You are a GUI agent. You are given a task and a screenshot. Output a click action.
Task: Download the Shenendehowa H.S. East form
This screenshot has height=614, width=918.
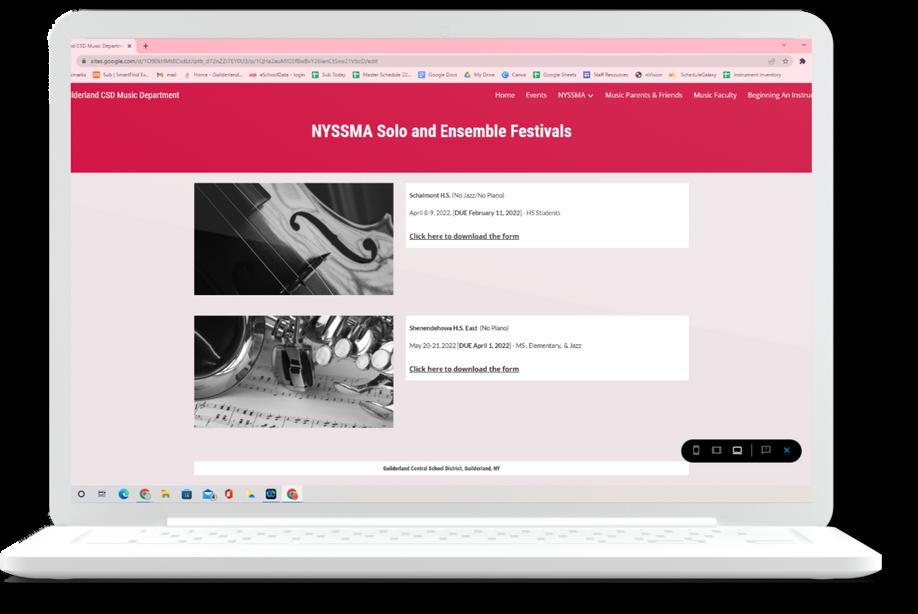pos(464,369)
